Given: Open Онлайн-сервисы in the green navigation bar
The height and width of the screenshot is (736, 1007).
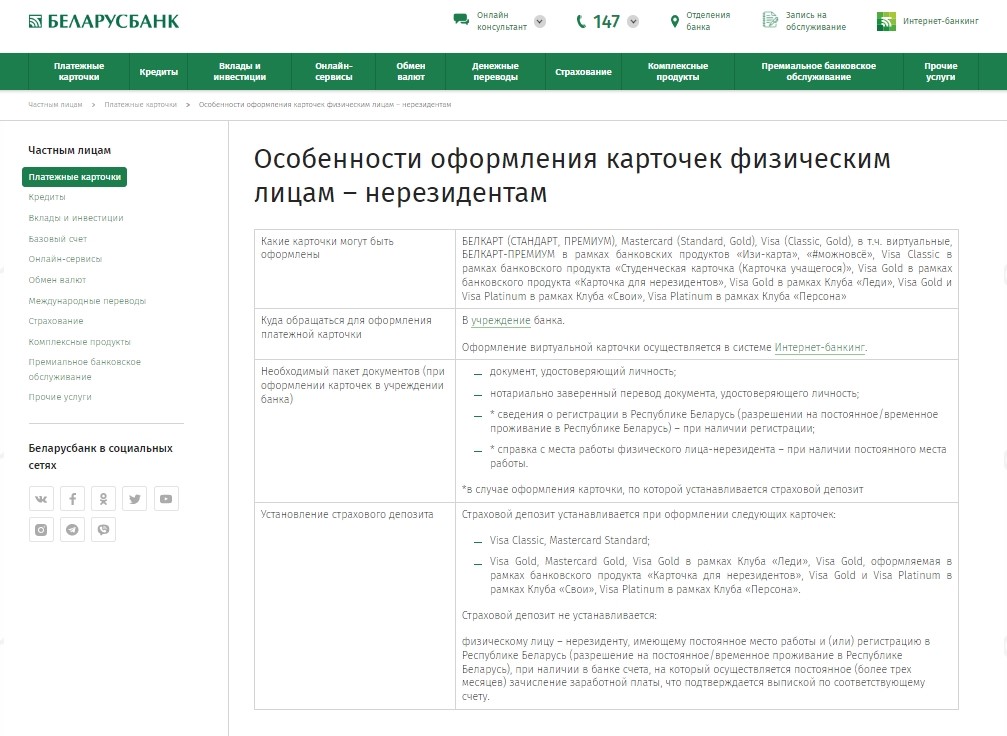Looking at the screenshot, I should pyautogui.click(x=334, y=71).
